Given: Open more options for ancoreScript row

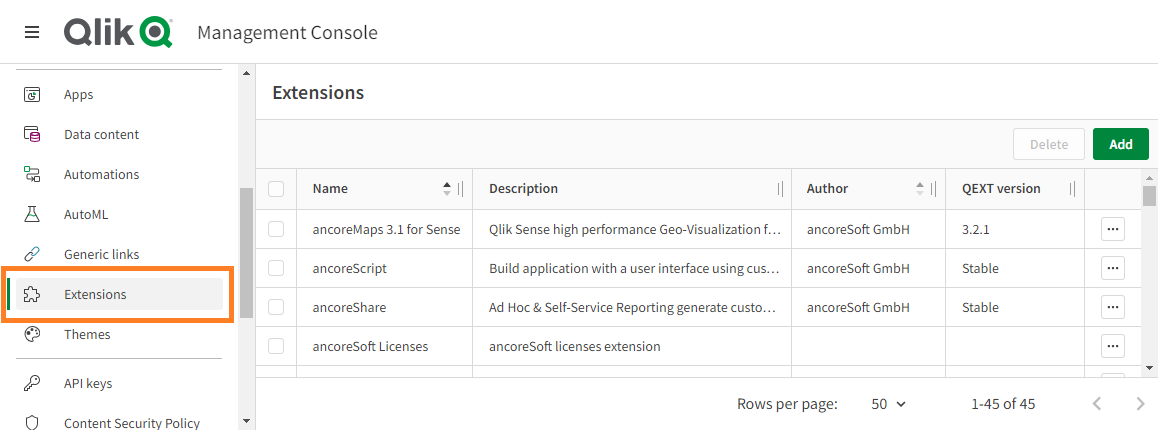Looking at the screenshot, I should click(1112, 268).
